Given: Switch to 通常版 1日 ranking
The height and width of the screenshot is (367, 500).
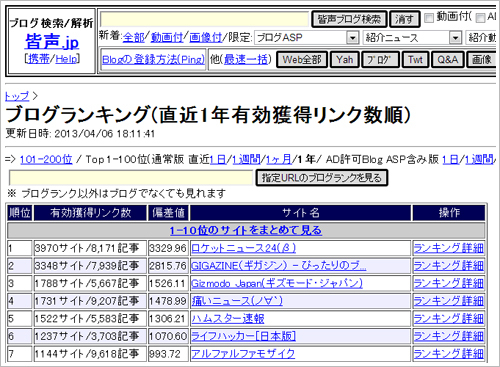Looking at the screenshot, I should pyautogui.click(x=218, y=159).
